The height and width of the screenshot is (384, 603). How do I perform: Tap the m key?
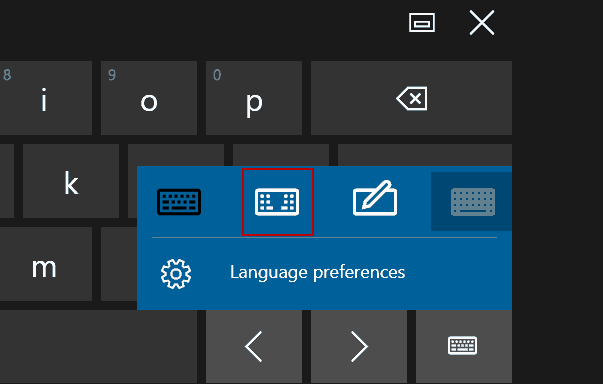pyautogui.click(x=45, y=264)
